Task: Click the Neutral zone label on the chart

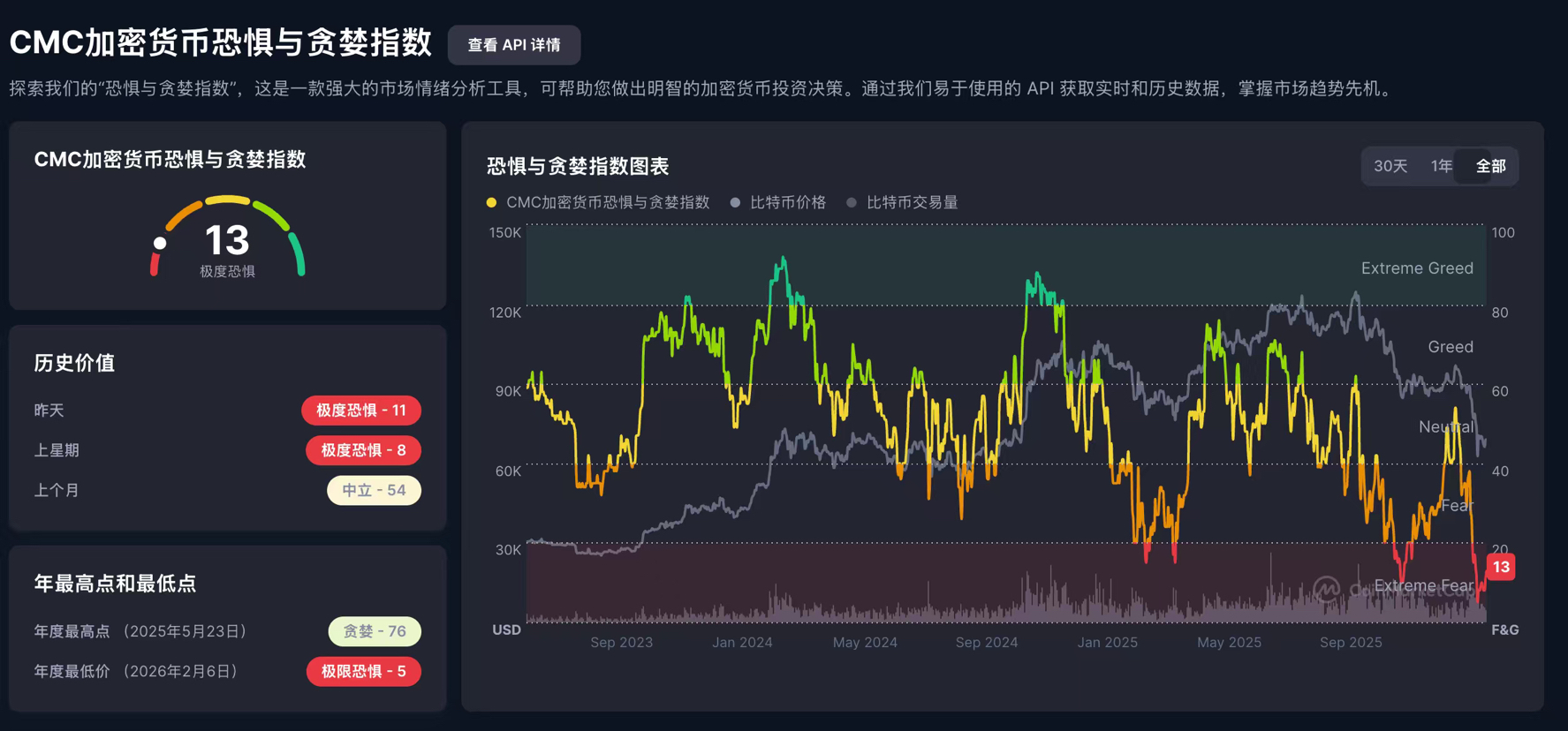Action: [x=1446, y=427]
